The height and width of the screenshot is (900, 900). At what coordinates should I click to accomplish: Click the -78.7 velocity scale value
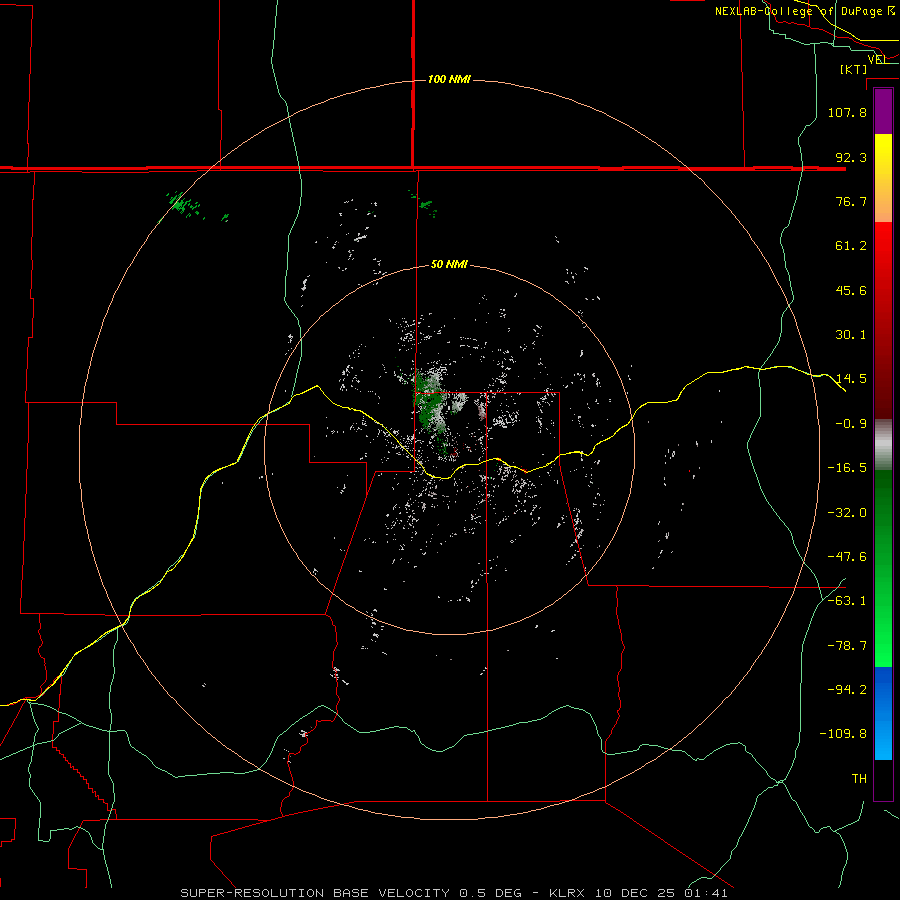[x=847, y=646]
